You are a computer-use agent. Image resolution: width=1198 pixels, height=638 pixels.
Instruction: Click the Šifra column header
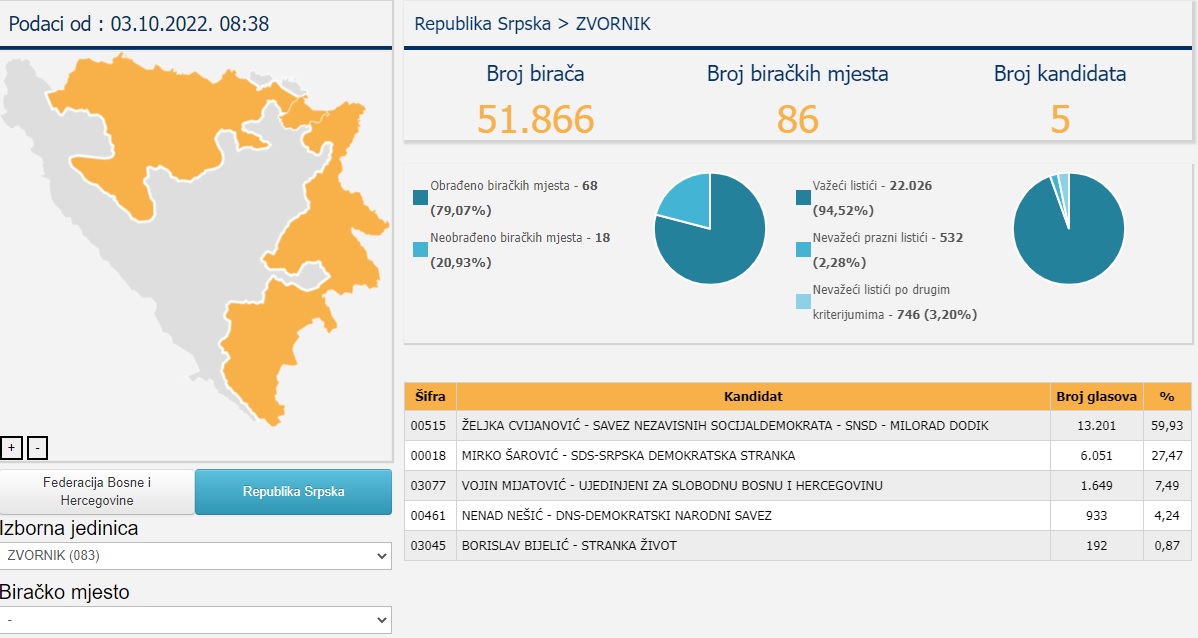(x=430, y=396)
